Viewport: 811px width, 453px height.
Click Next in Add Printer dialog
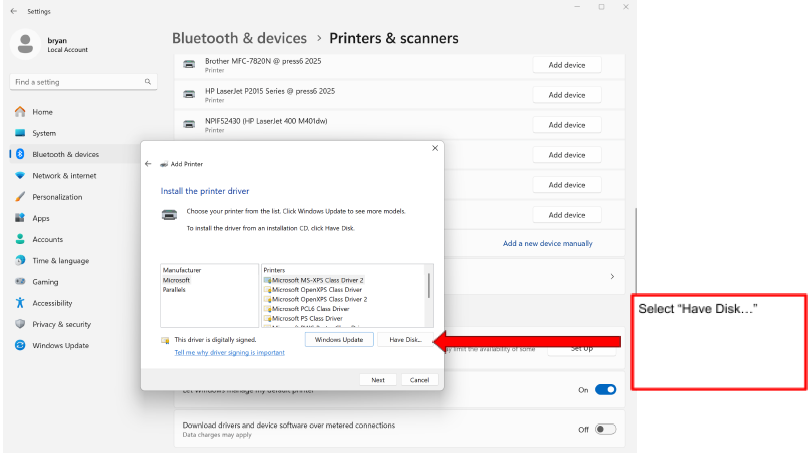coord(378,380)
